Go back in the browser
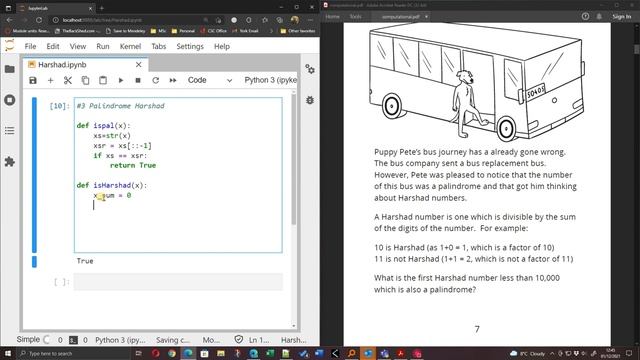Screen dimensions: 640x360 pos(9,20)
